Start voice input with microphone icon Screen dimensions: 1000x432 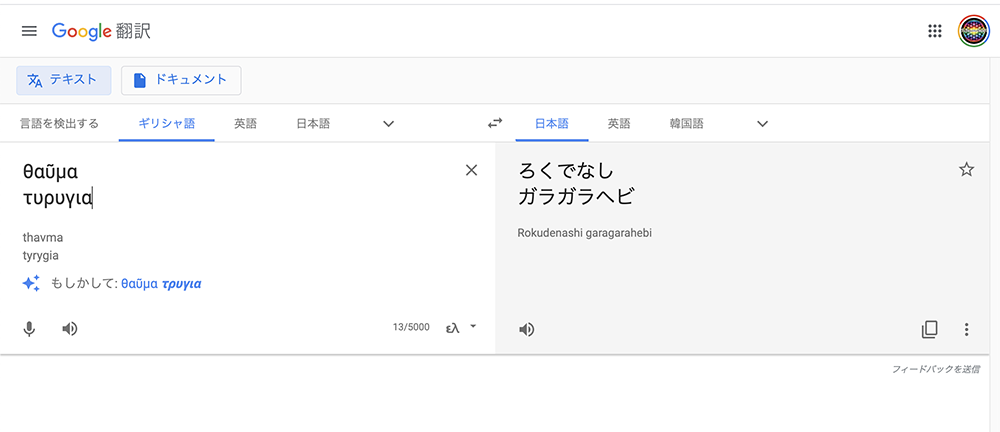click(30, 329)
